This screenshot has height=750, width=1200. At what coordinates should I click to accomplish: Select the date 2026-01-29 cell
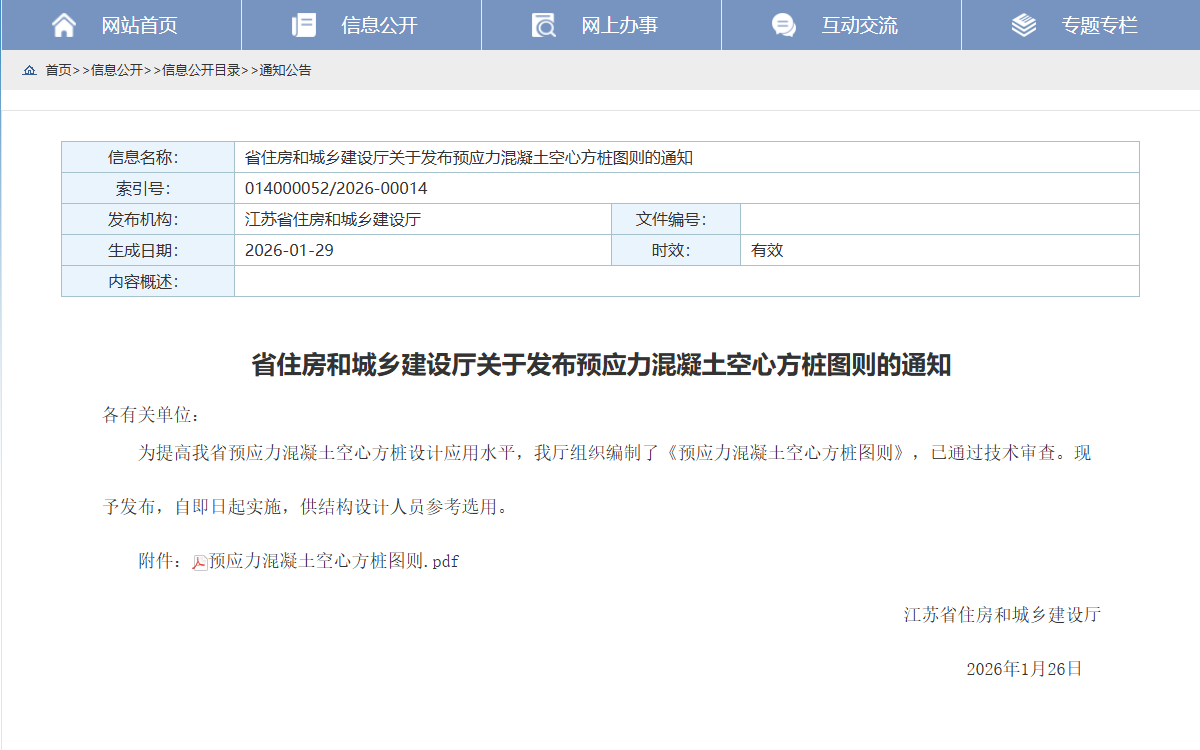[x=423, y=250]
